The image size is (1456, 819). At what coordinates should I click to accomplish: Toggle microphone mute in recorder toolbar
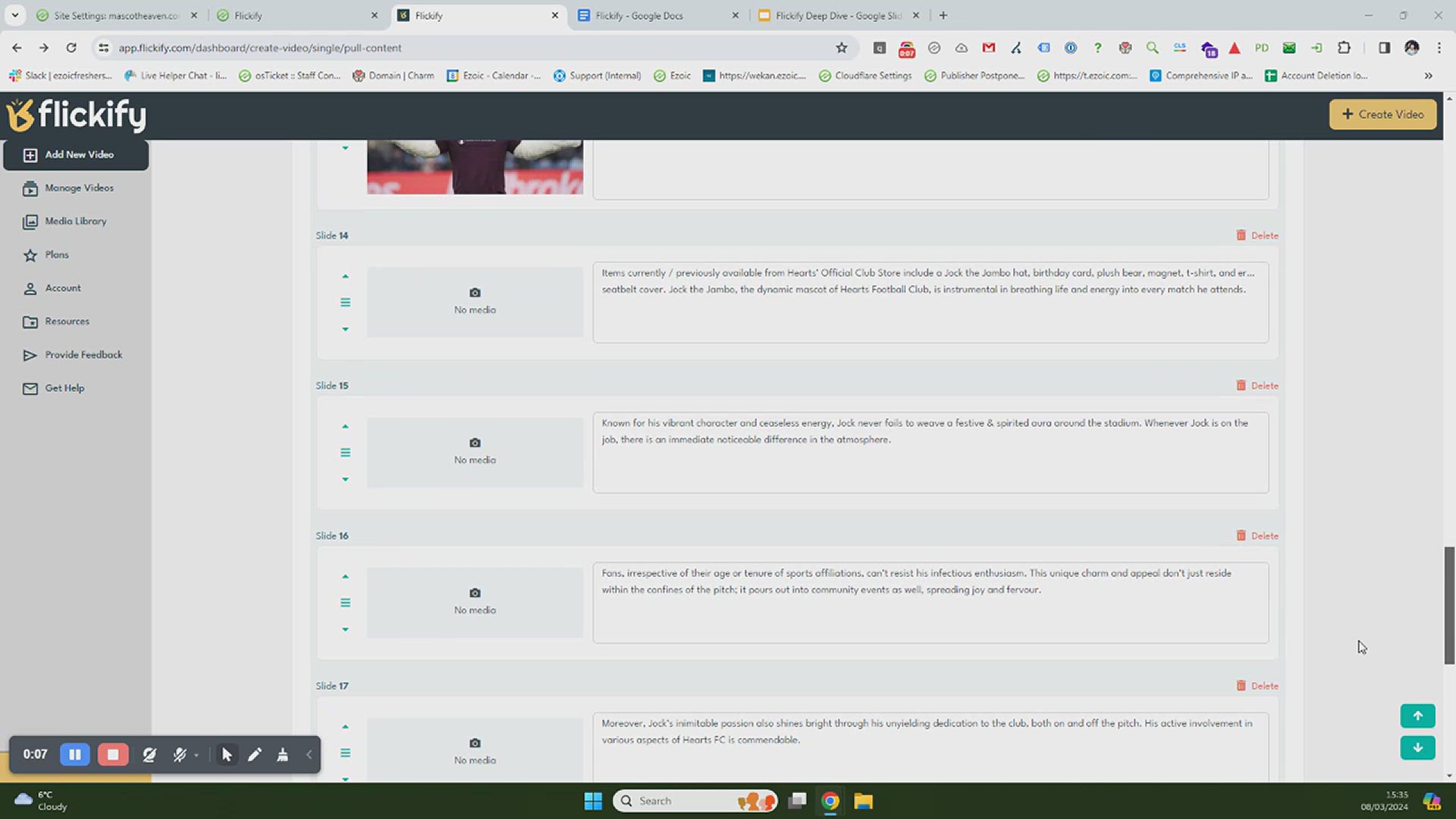click(180, 755)
